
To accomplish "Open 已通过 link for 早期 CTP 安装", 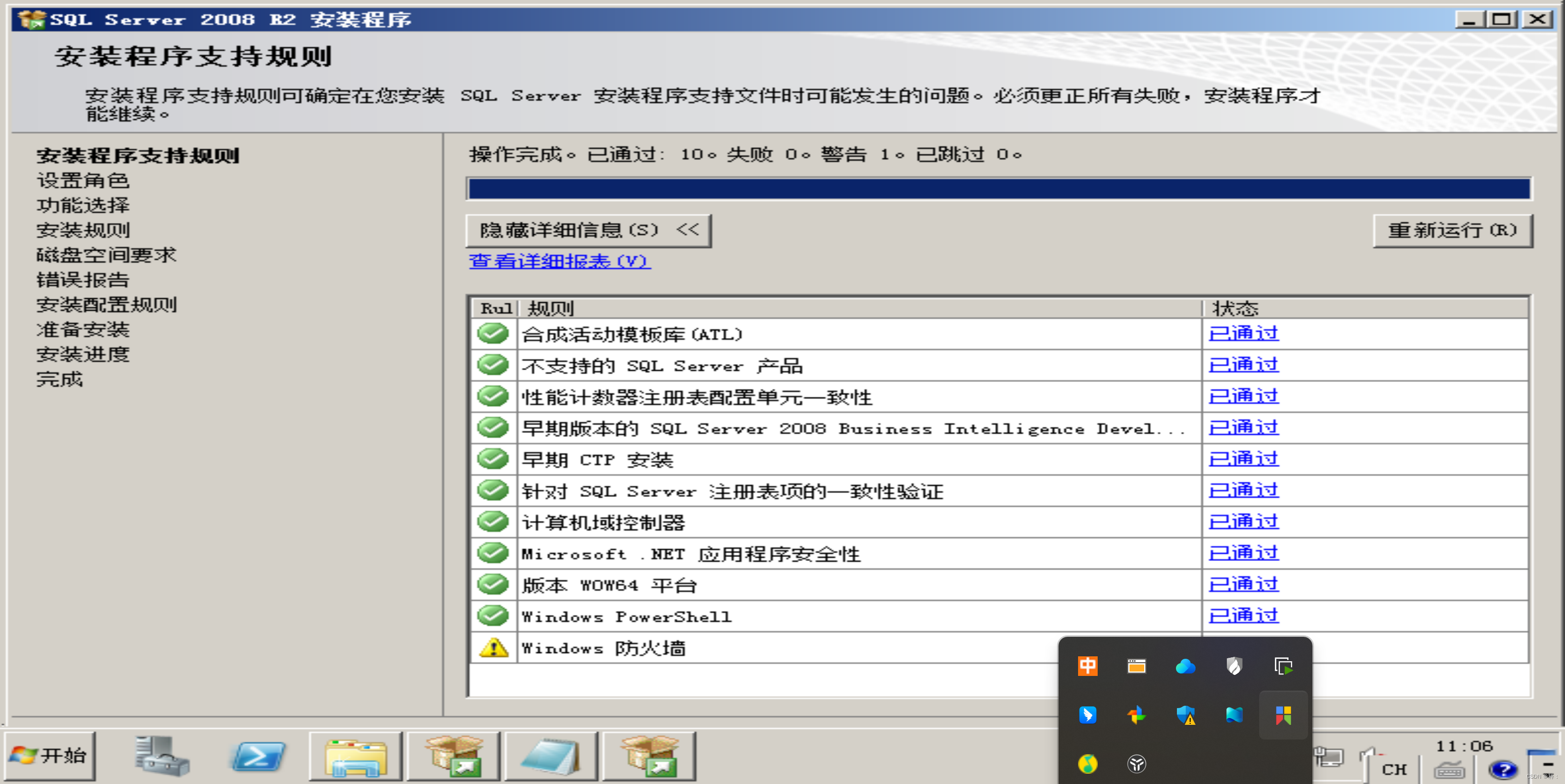I will click(1243, 460).
